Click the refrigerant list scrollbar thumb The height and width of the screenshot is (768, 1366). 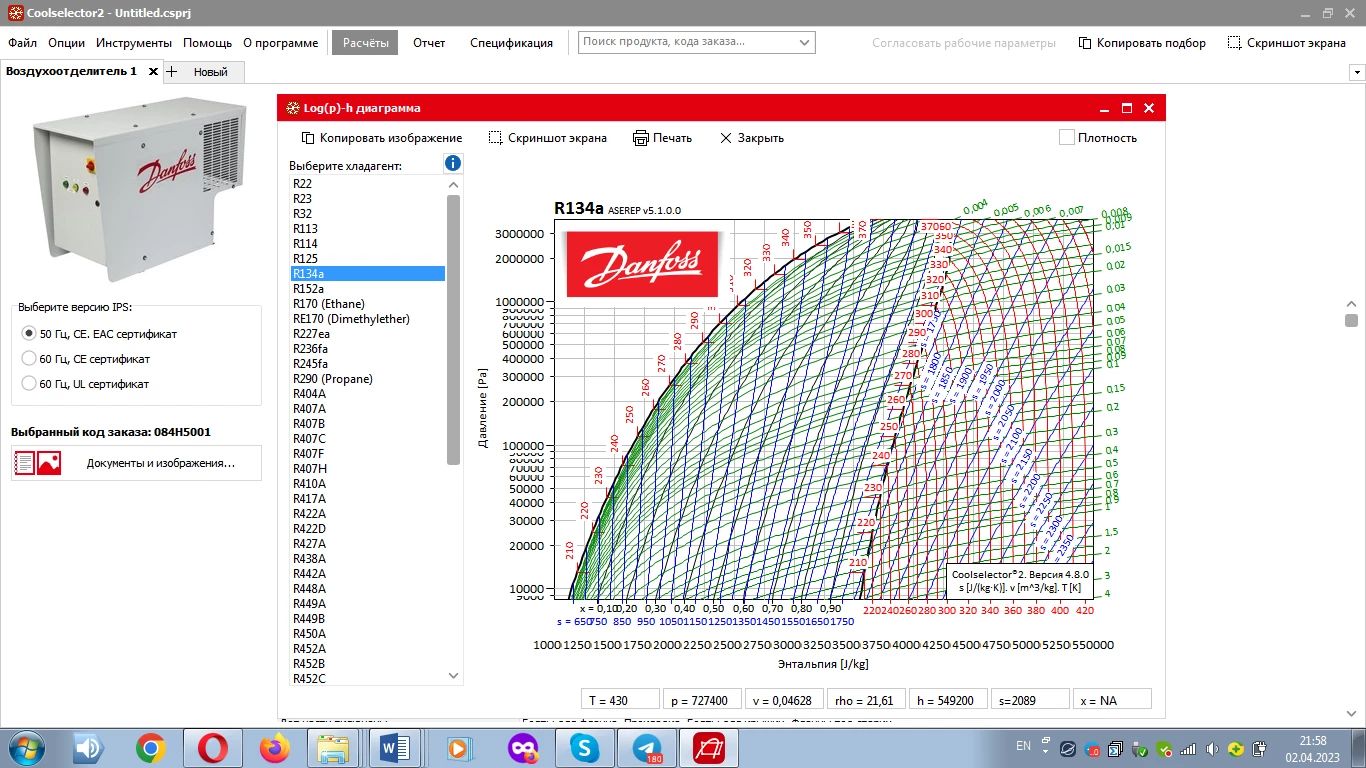[453, 330]
